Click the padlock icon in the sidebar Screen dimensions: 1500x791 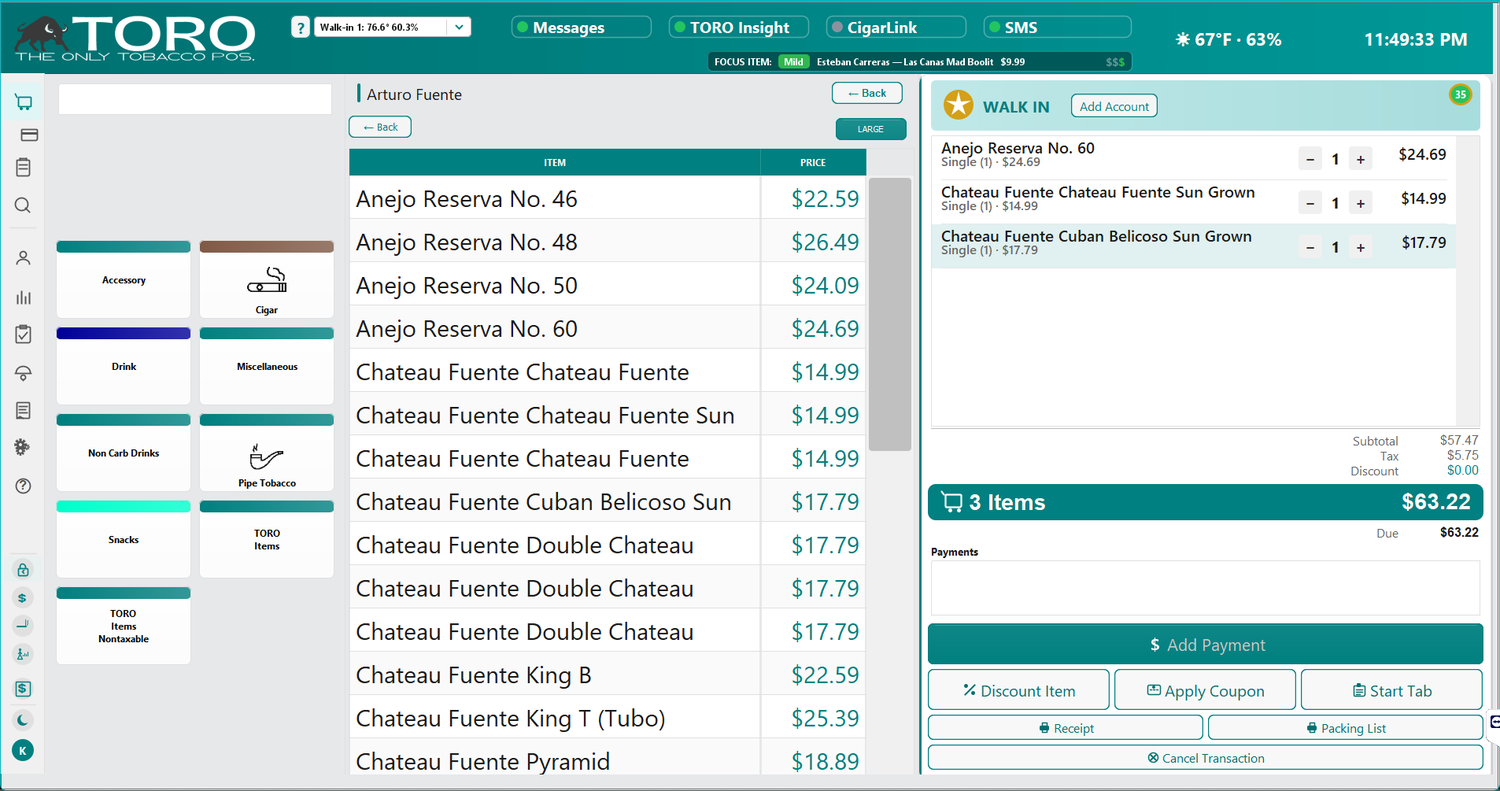tap(23, 570)
